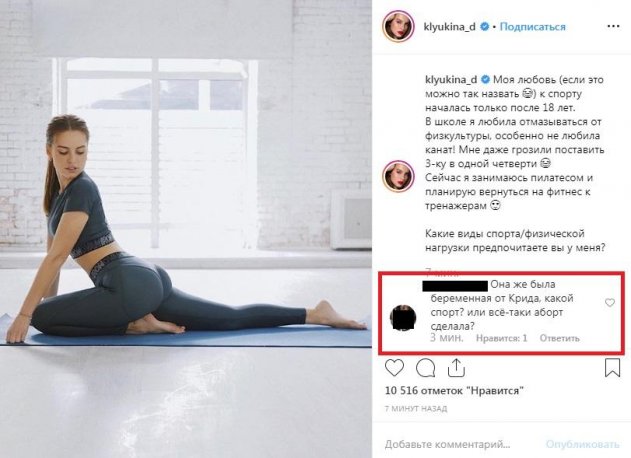Click the blacked-out commenter avatar
Image resolution: width=631 pixels, height=458 pixels.
pos(401,319)
